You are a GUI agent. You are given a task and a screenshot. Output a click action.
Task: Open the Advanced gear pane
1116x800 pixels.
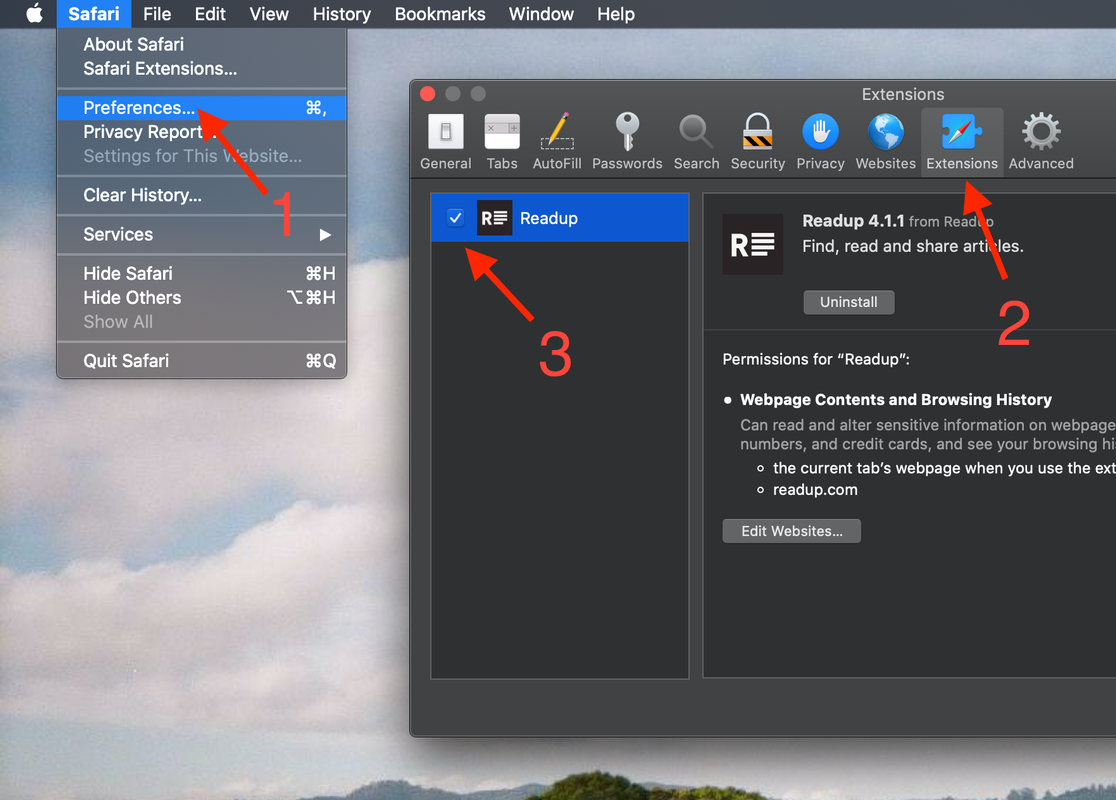1041,142
